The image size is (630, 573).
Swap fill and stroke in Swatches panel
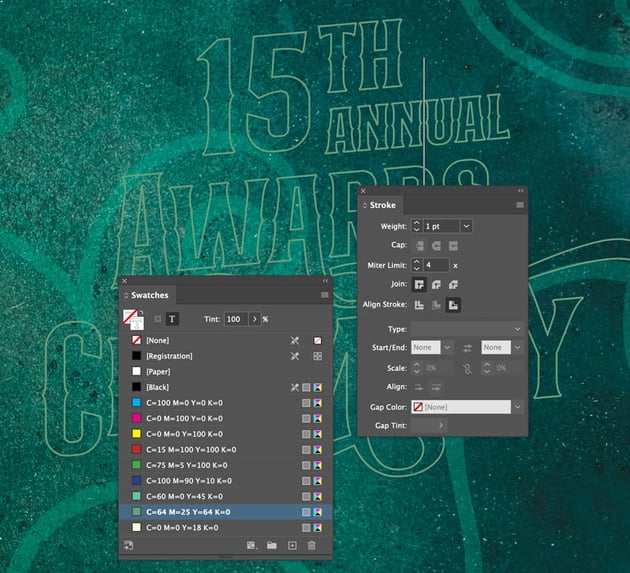141,311
